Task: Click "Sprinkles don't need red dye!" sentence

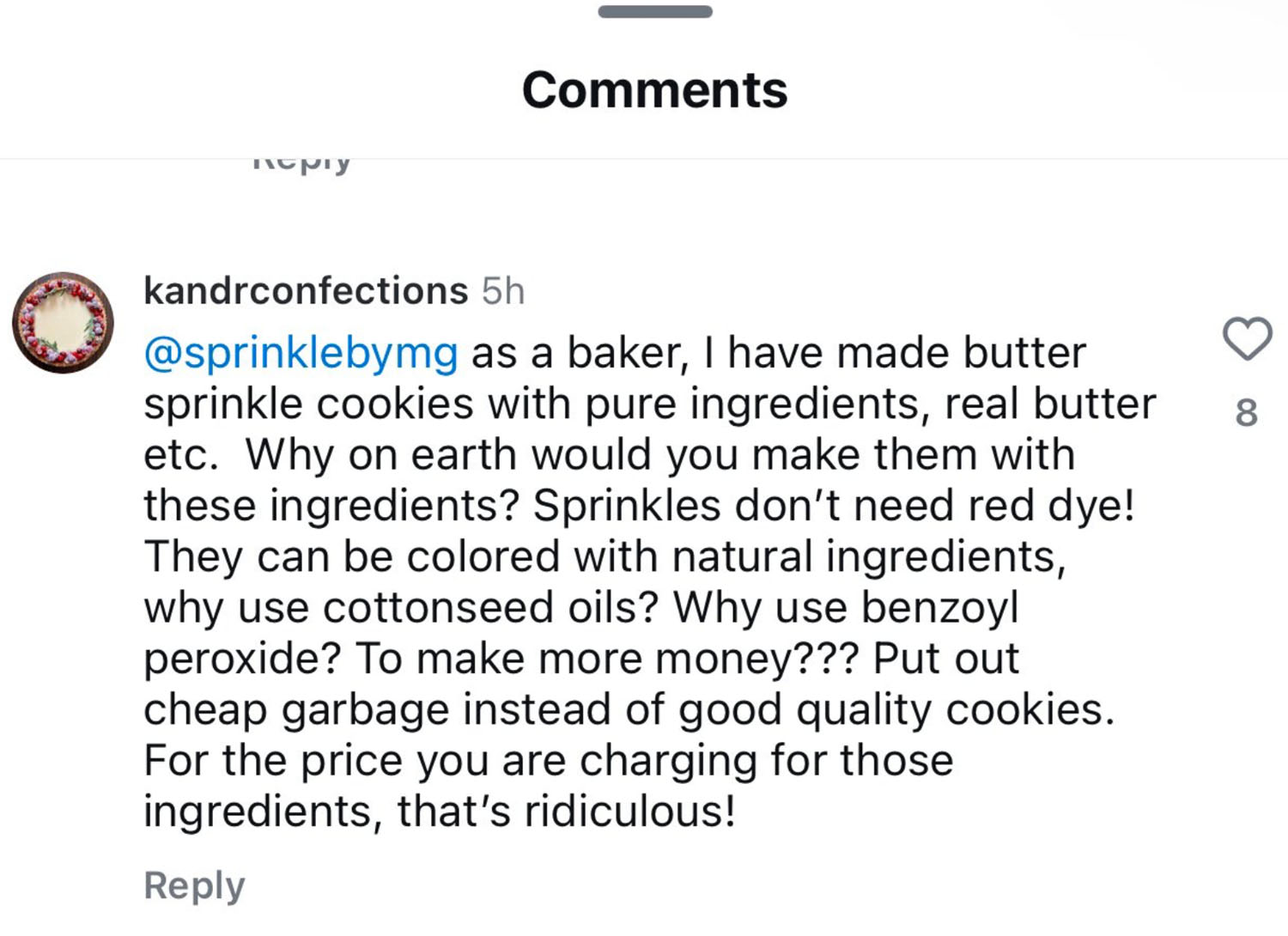Action: click(x=833, y=505)
